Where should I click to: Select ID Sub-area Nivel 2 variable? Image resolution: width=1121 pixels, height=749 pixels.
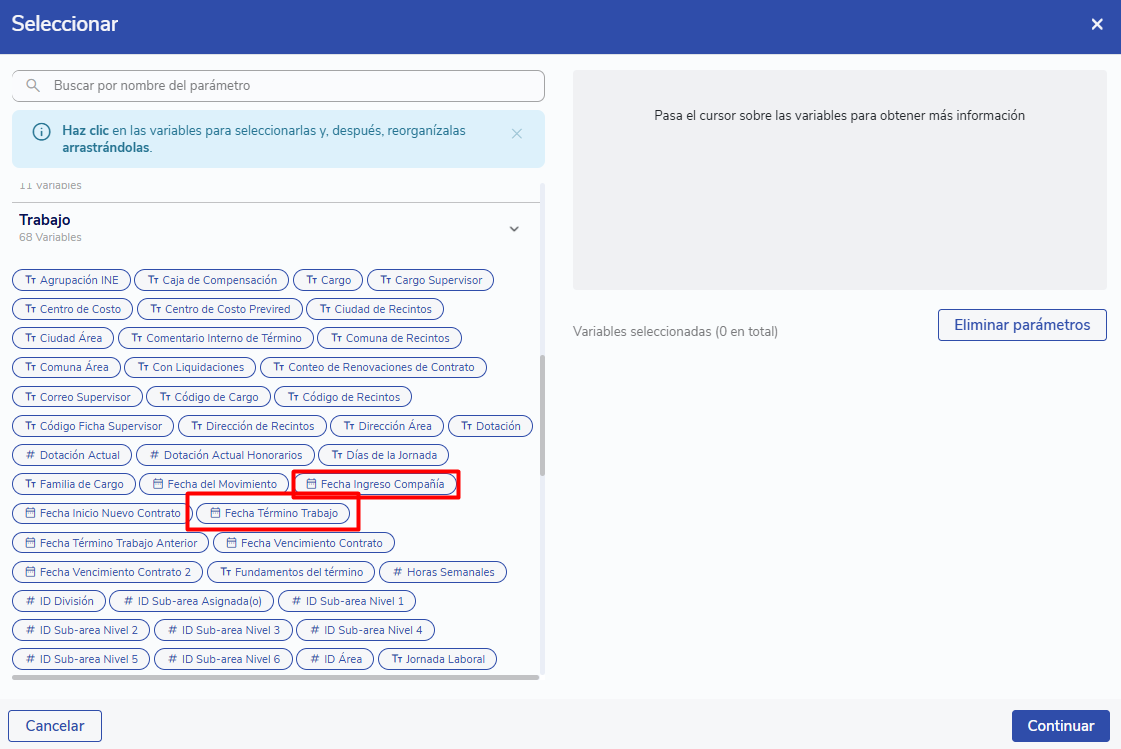(x=81, y=630)
